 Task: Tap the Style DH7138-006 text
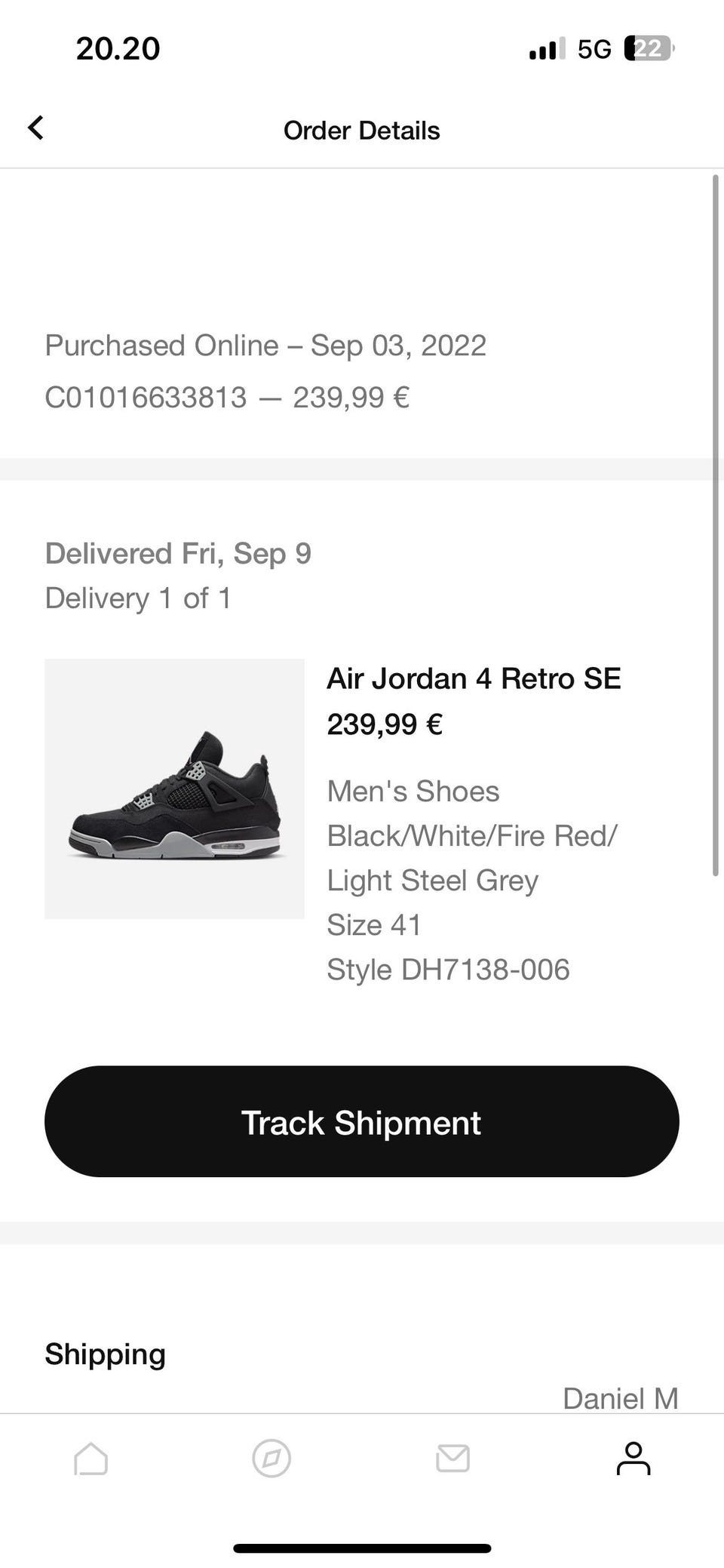click(x=448, y=970)
